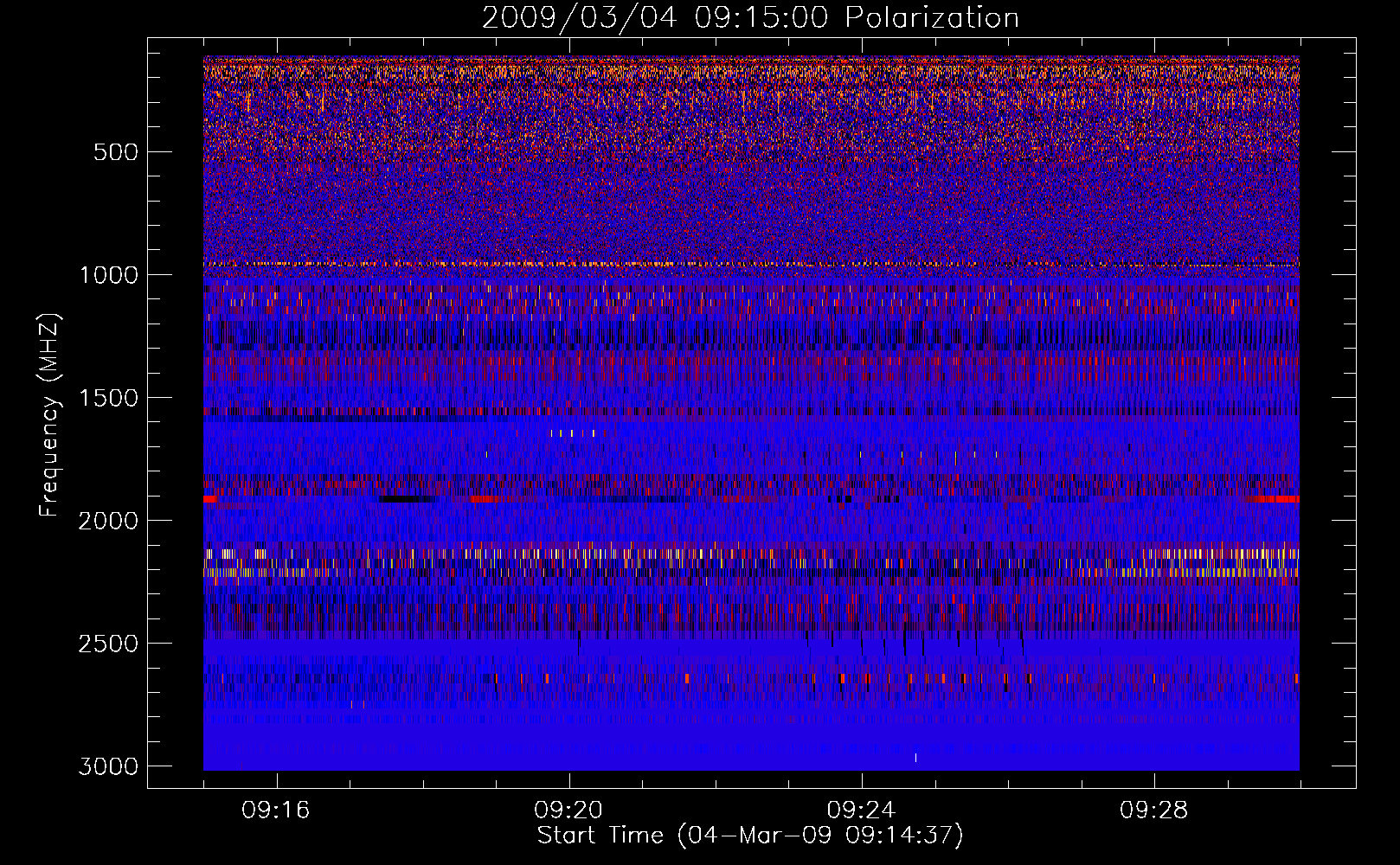Viewport: 1400px width, 865px height.
Task: Select the "09:20" time tick label
Action: 568,810
